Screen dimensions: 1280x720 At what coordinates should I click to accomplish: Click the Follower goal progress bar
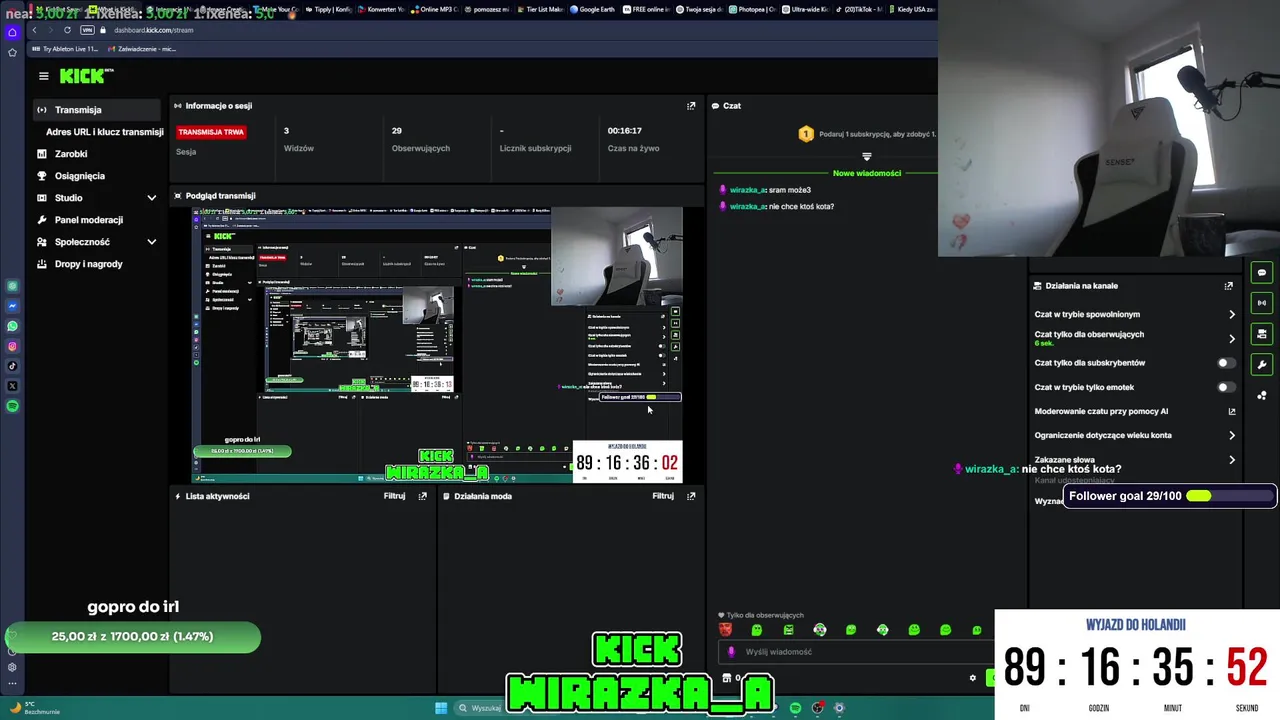[1171, 496]
